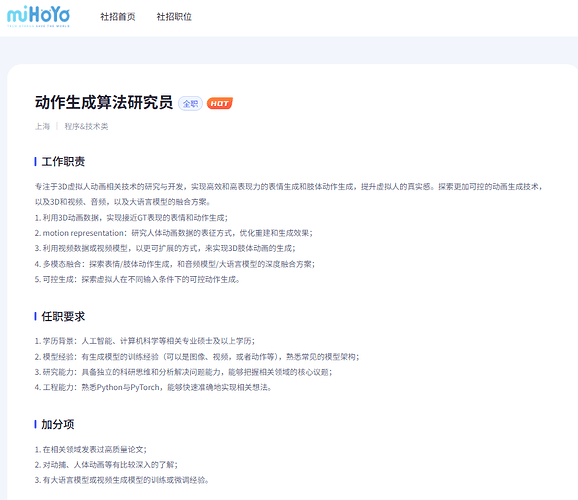Click the 可控生成 duty line

point(137,279)
